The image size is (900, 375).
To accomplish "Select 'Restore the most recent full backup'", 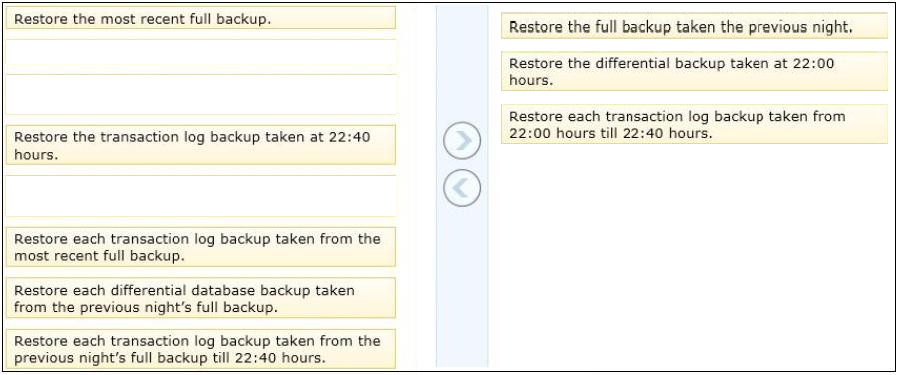I will click(x=201, y=18).
